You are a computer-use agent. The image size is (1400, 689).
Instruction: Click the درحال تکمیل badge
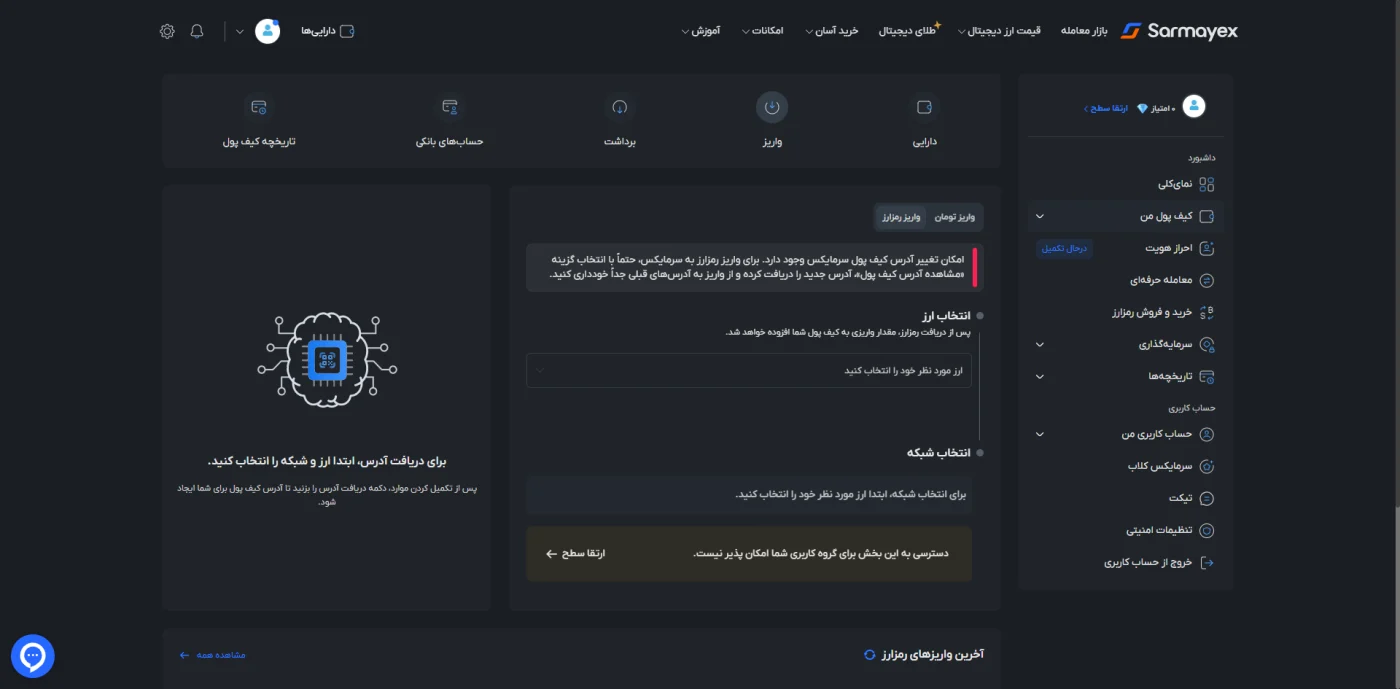1064,248
